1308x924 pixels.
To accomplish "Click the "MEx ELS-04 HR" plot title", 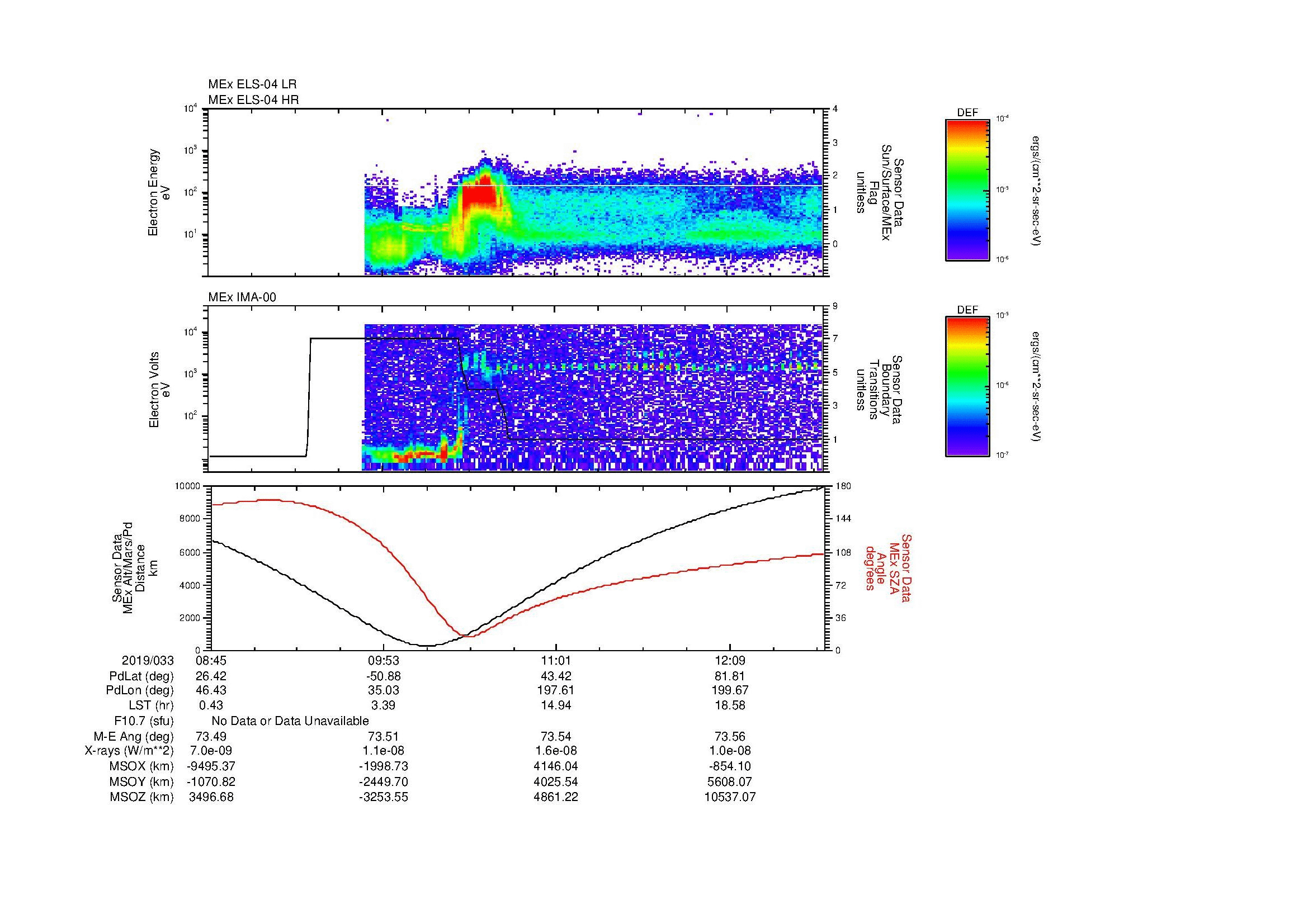I will click(253, 100).
